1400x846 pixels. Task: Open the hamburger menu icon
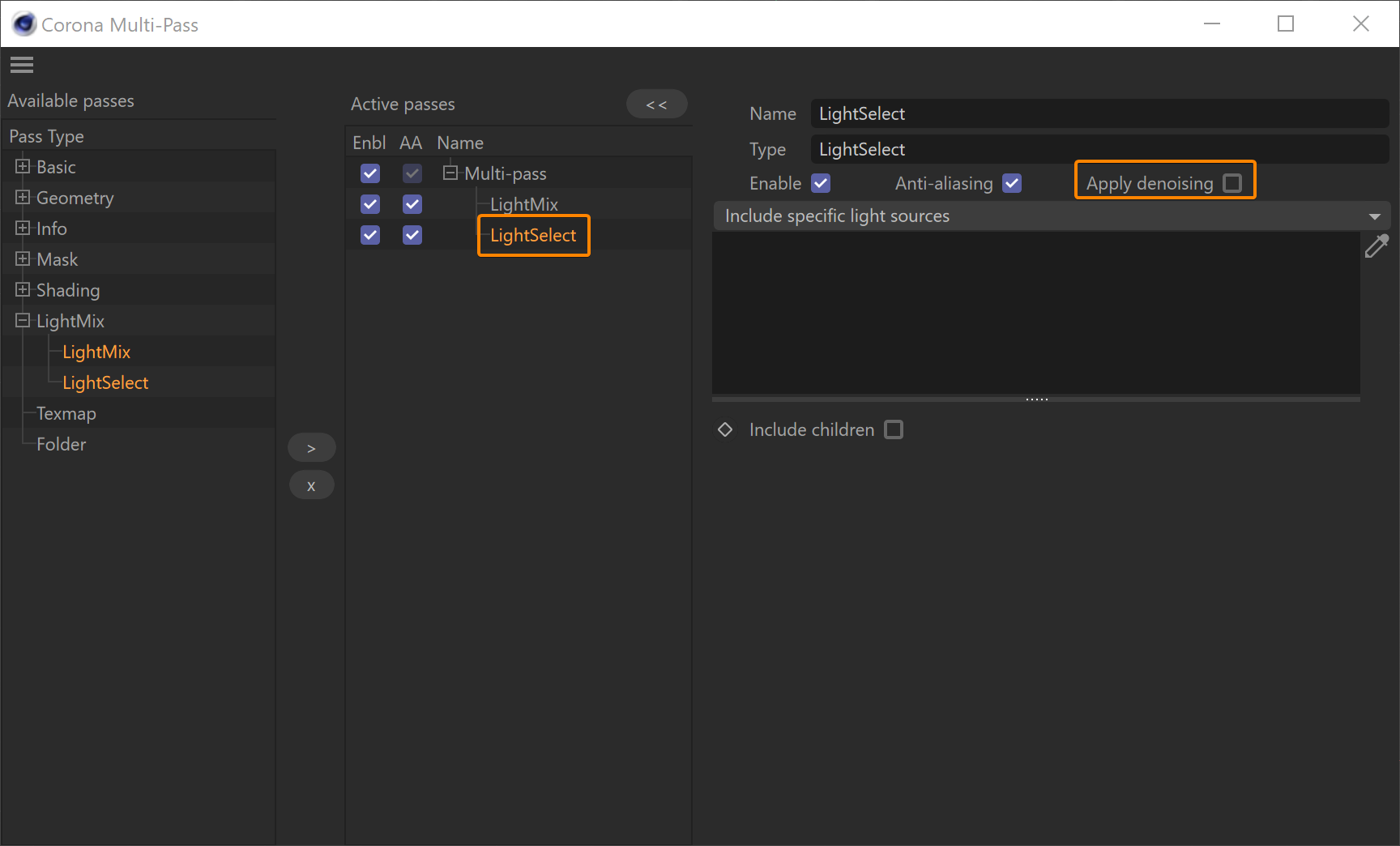click(22, 65)
